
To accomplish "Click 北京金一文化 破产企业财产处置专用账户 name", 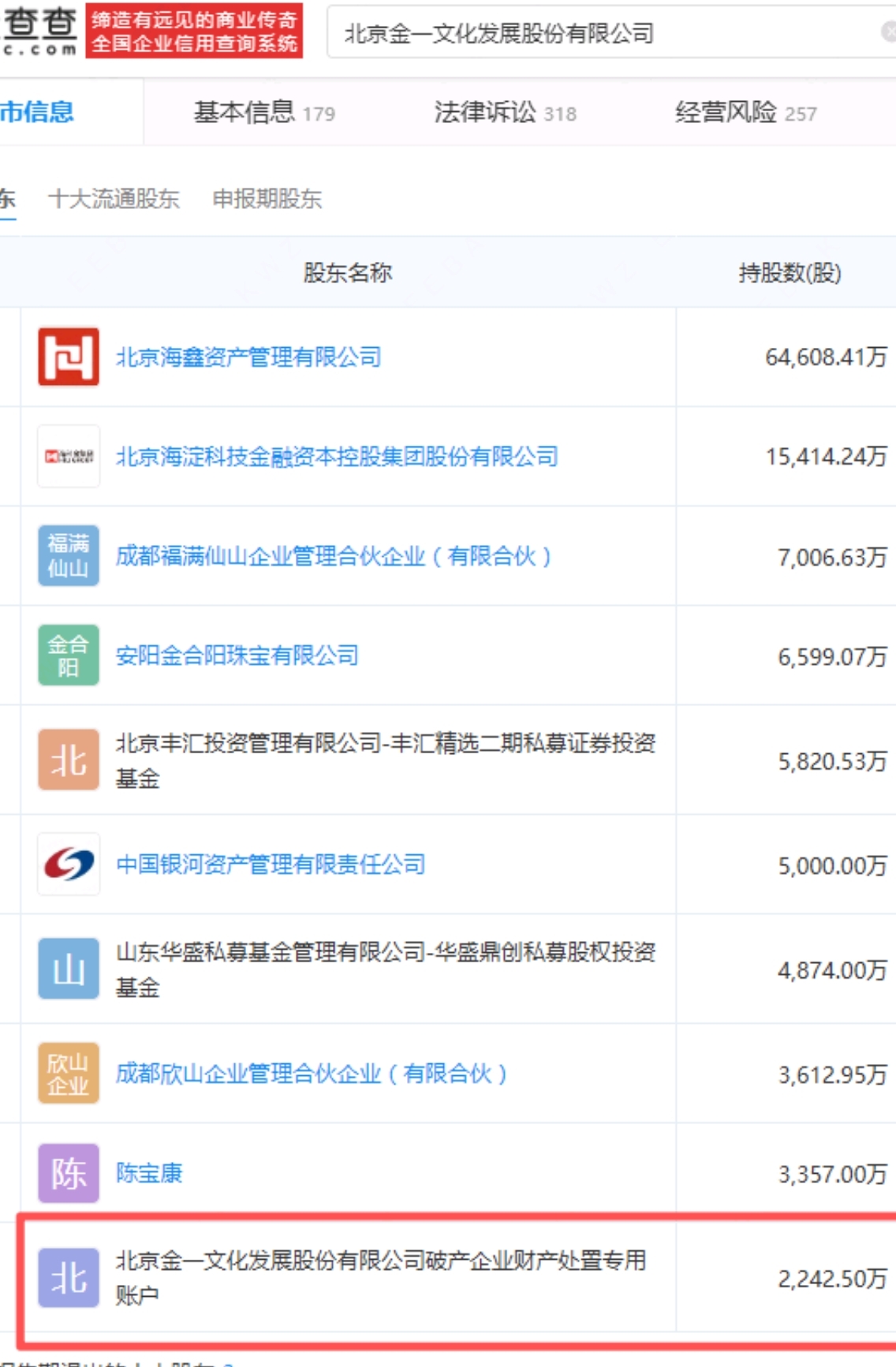I will (381, 1277).
